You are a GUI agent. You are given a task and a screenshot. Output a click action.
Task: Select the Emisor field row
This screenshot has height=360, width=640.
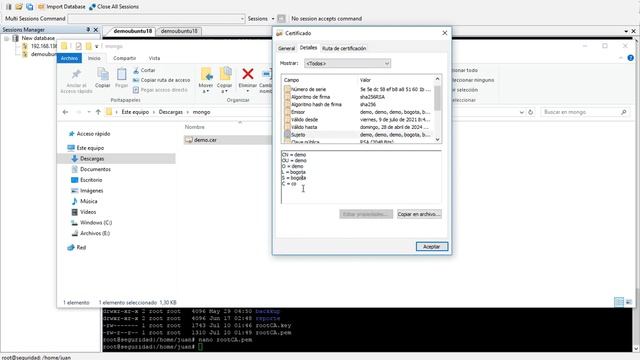point(358,112)
